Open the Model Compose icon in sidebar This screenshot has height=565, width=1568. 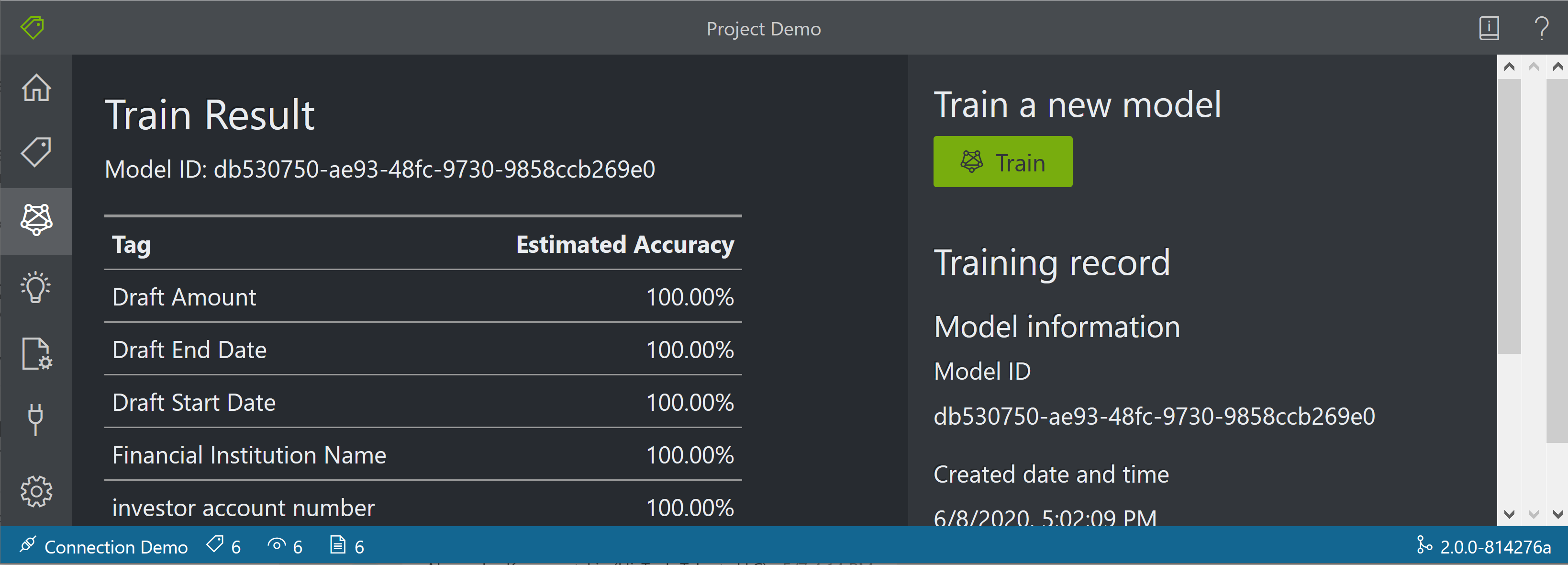(x=36, y=354)
